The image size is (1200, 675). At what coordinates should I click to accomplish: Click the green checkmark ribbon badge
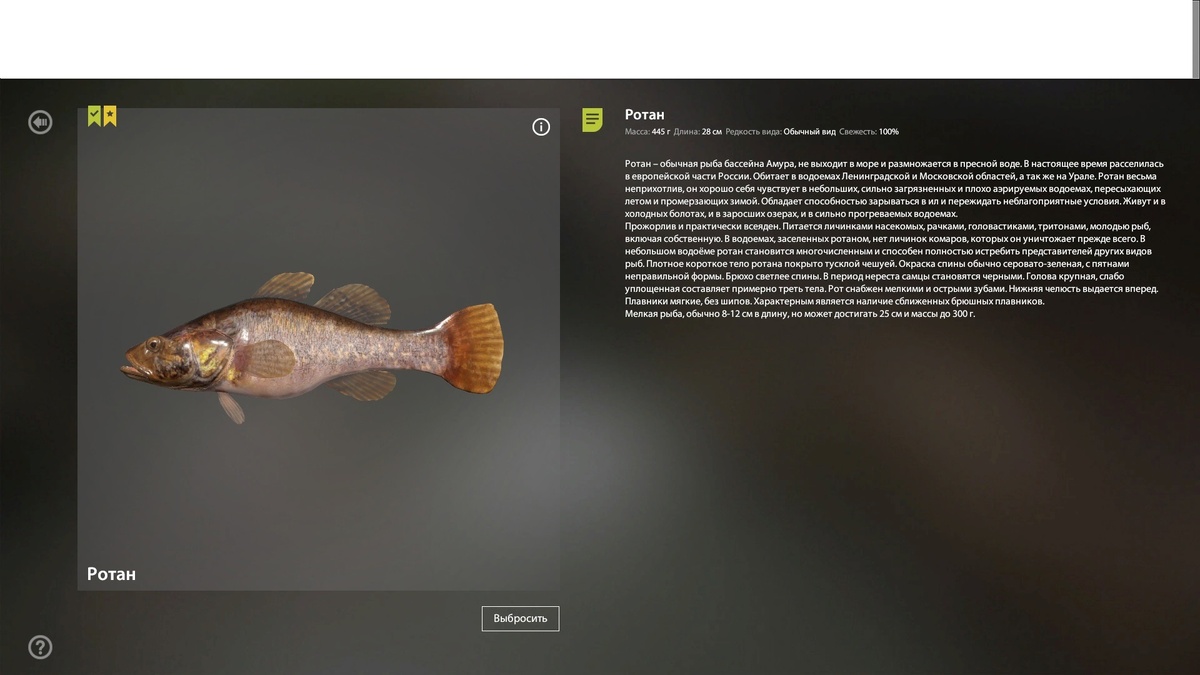tap(95, 116)
